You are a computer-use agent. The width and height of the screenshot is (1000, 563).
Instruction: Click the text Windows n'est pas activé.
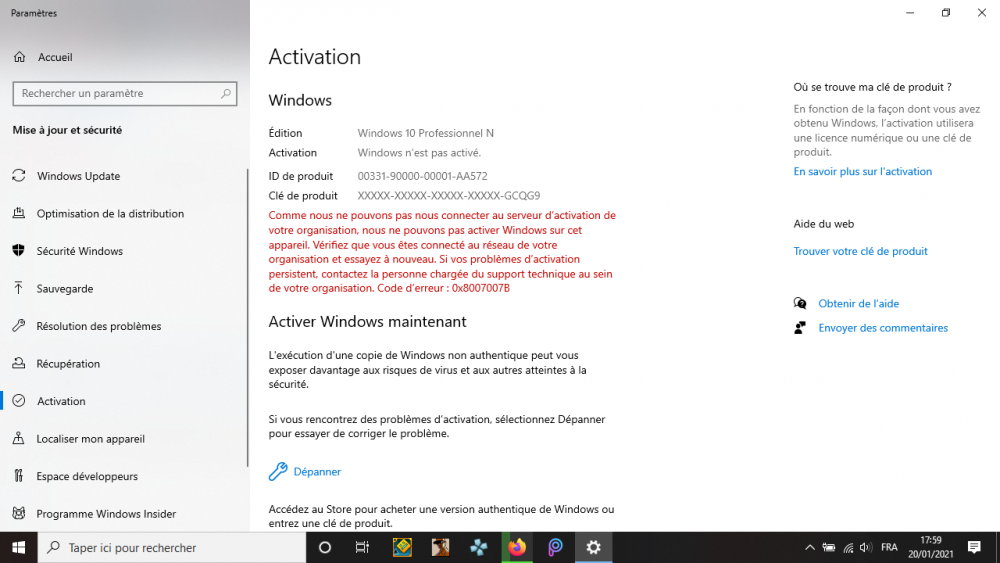click(419, 153)
